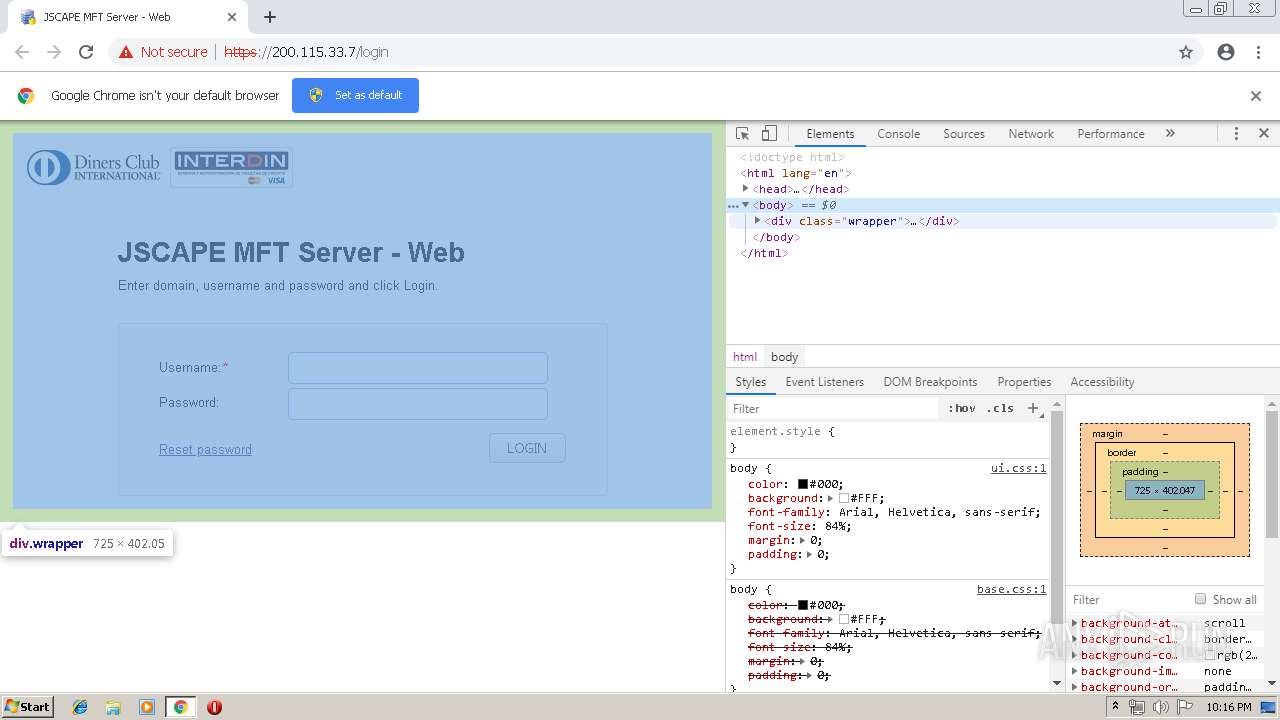This screenshot has width=1280, height=720.
Task: Select the Styles pane tab
Action: pyautogui.click(x=750, y=382)
